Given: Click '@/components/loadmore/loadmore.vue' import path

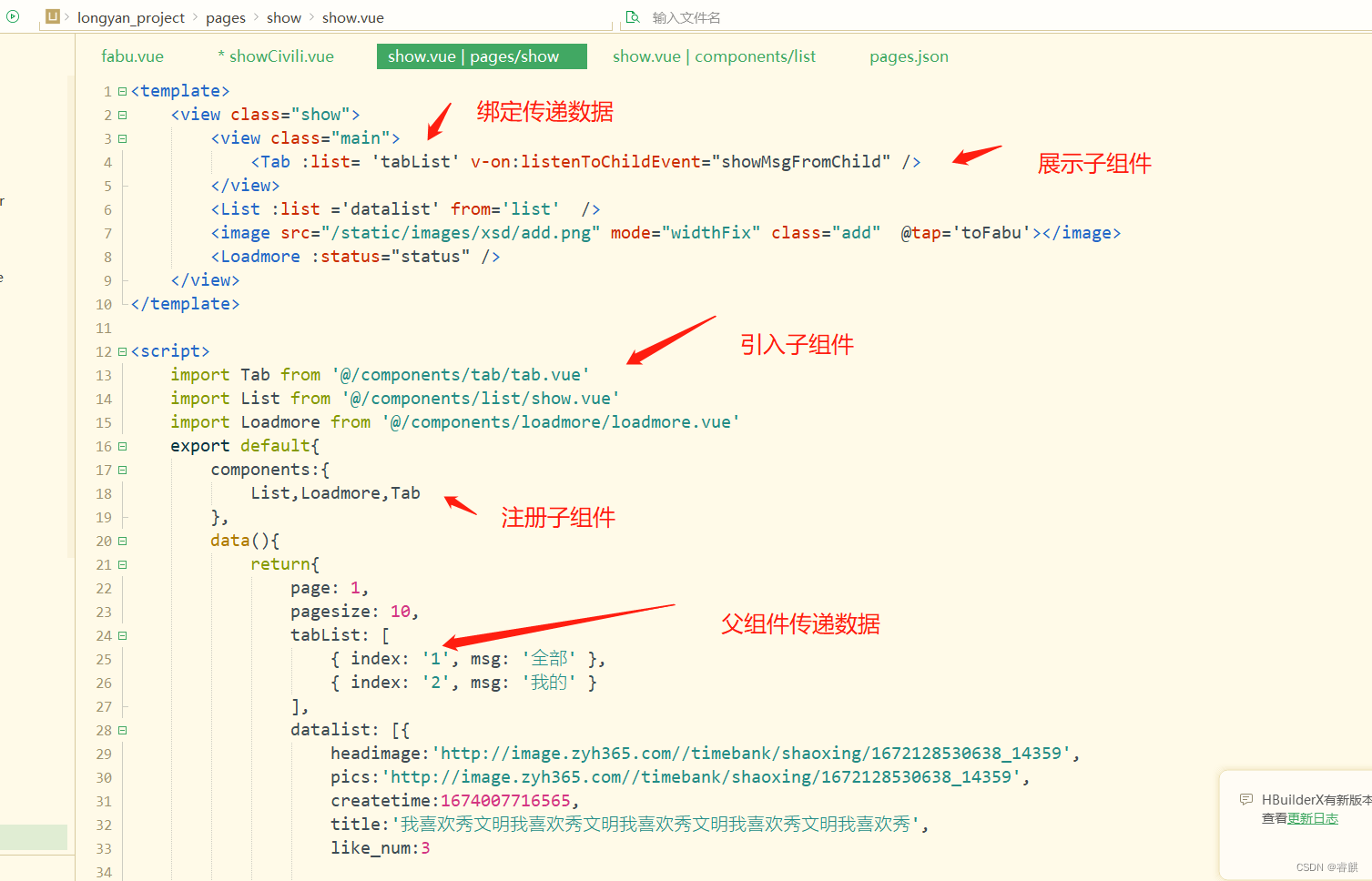Looking at the screenshot, I should coord(560,422).
